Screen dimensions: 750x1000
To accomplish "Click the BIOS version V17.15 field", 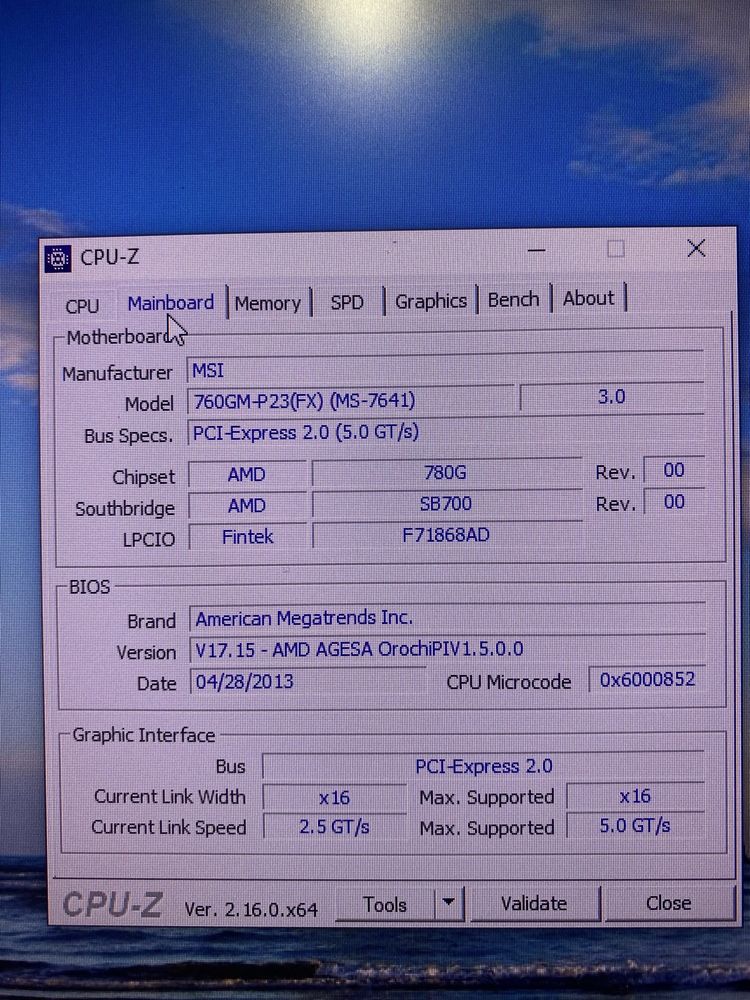I will pyautogui.click(x=447, y=649).
